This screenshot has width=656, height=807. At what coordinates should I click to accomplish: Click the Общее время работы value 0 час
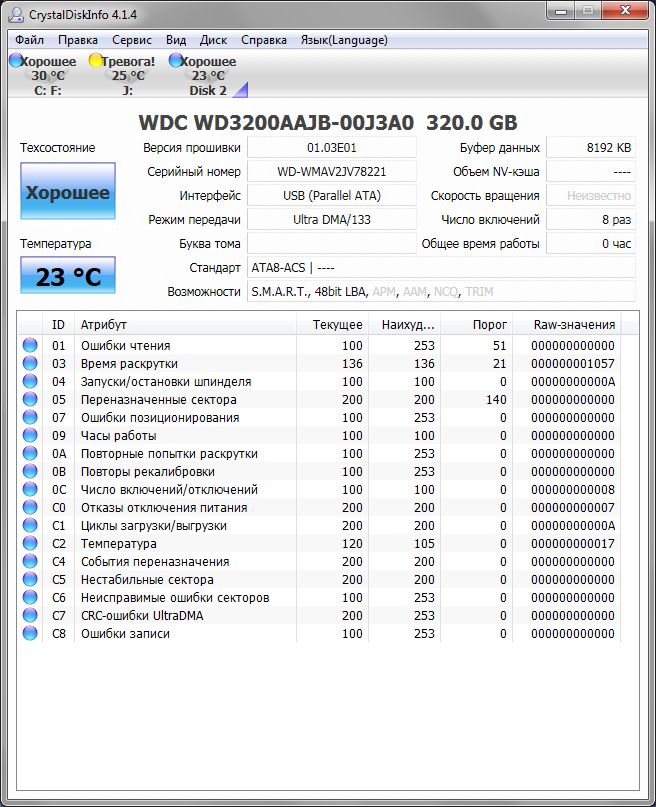[x=591, y=243]
